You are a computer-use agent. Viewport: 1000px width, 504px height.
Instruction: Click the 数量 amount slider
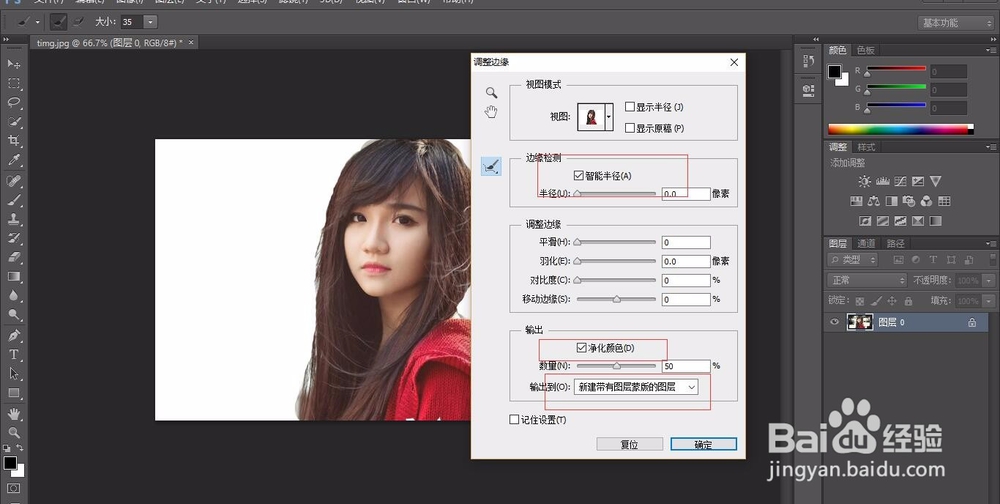616,366
